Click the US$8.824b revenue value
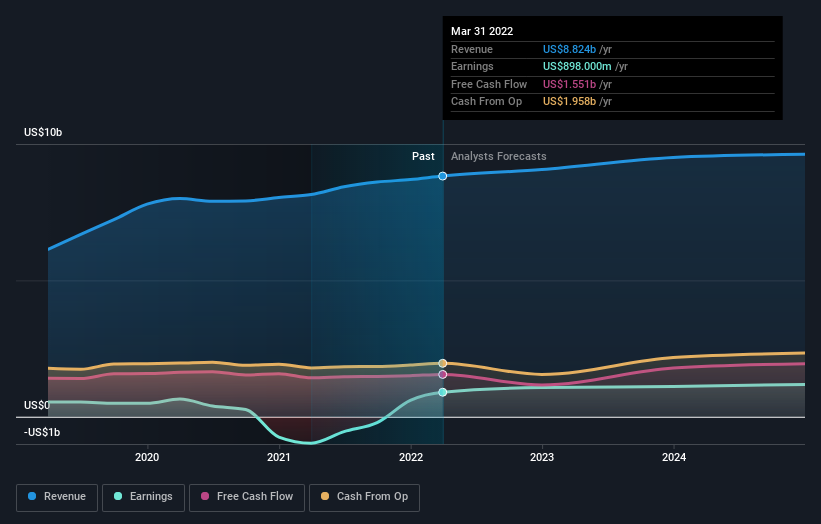The height and width of the screenshot is (524, 821). coord(569,49)
